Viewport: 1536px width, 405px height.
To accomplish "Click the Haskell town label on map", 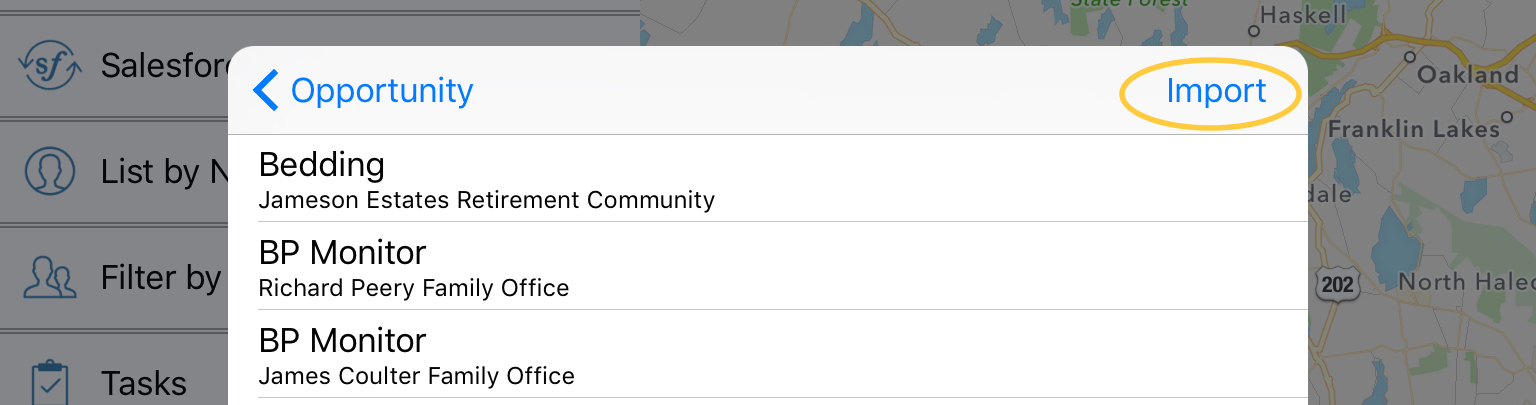I will click(1303, 15).
